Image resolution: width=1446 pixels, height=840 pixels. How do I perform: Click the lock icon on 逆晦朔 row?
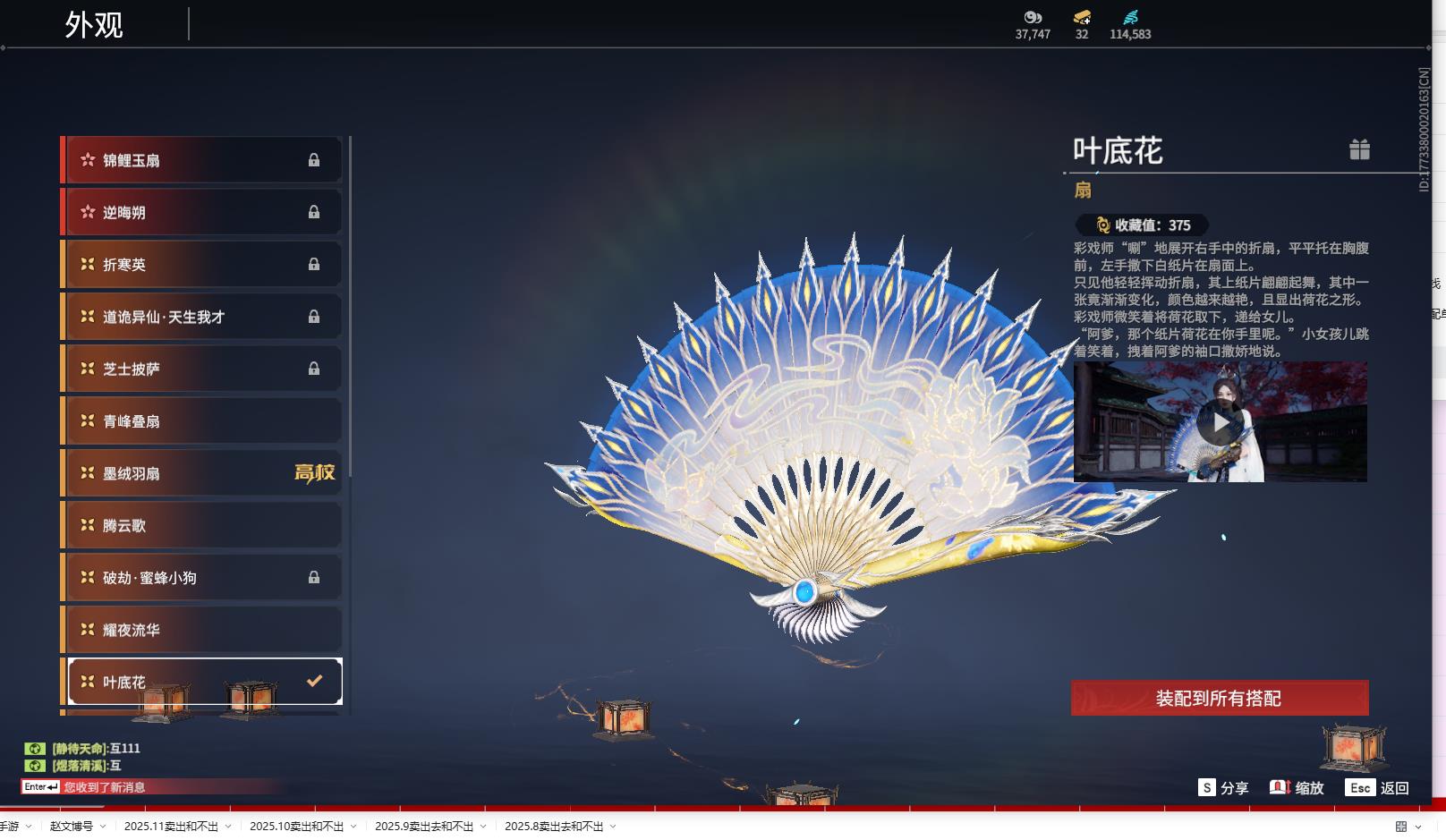314,212
